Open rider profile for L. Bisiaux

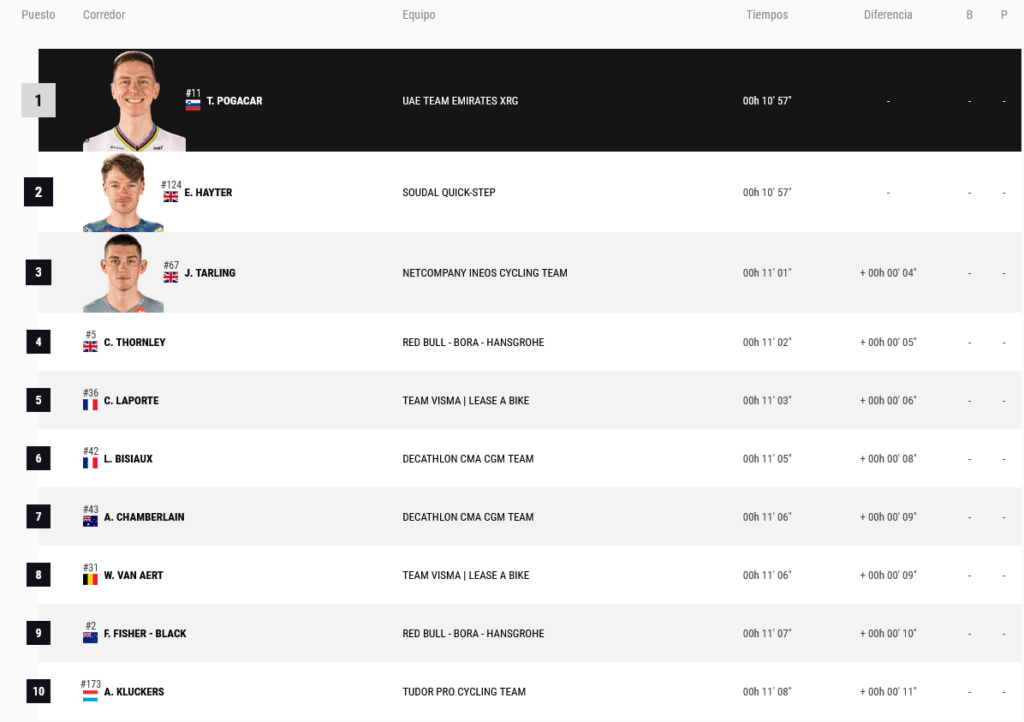(128, 459)
